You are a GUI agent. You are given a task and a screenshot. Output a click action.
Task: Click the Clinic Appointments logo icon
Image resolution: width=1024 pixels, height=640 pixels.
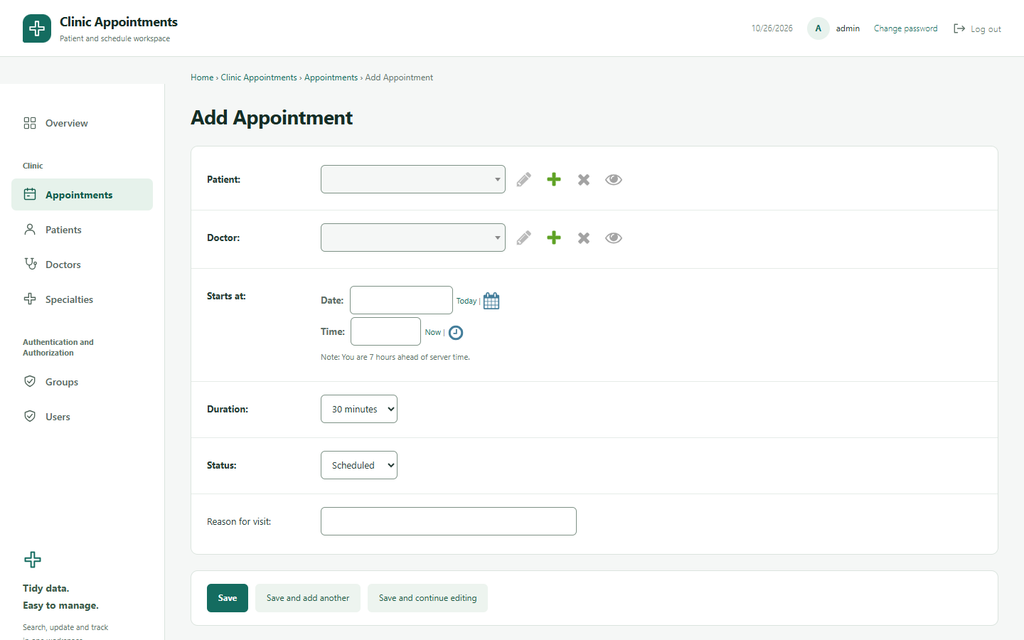[x=37, y=29]
